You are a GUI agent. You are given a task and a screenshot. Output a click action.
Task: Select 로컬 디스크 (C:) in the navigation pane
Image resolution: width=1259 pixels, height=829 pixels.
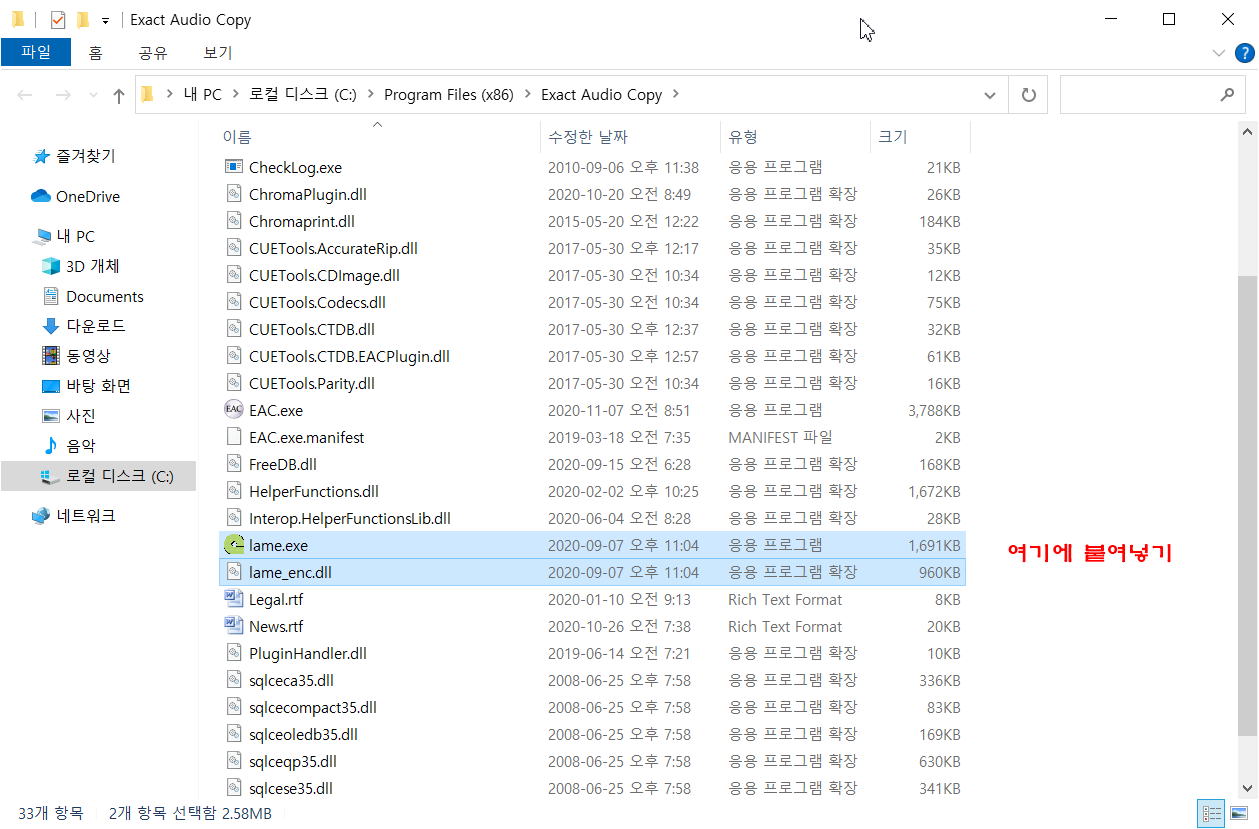[x=119, y=477]
